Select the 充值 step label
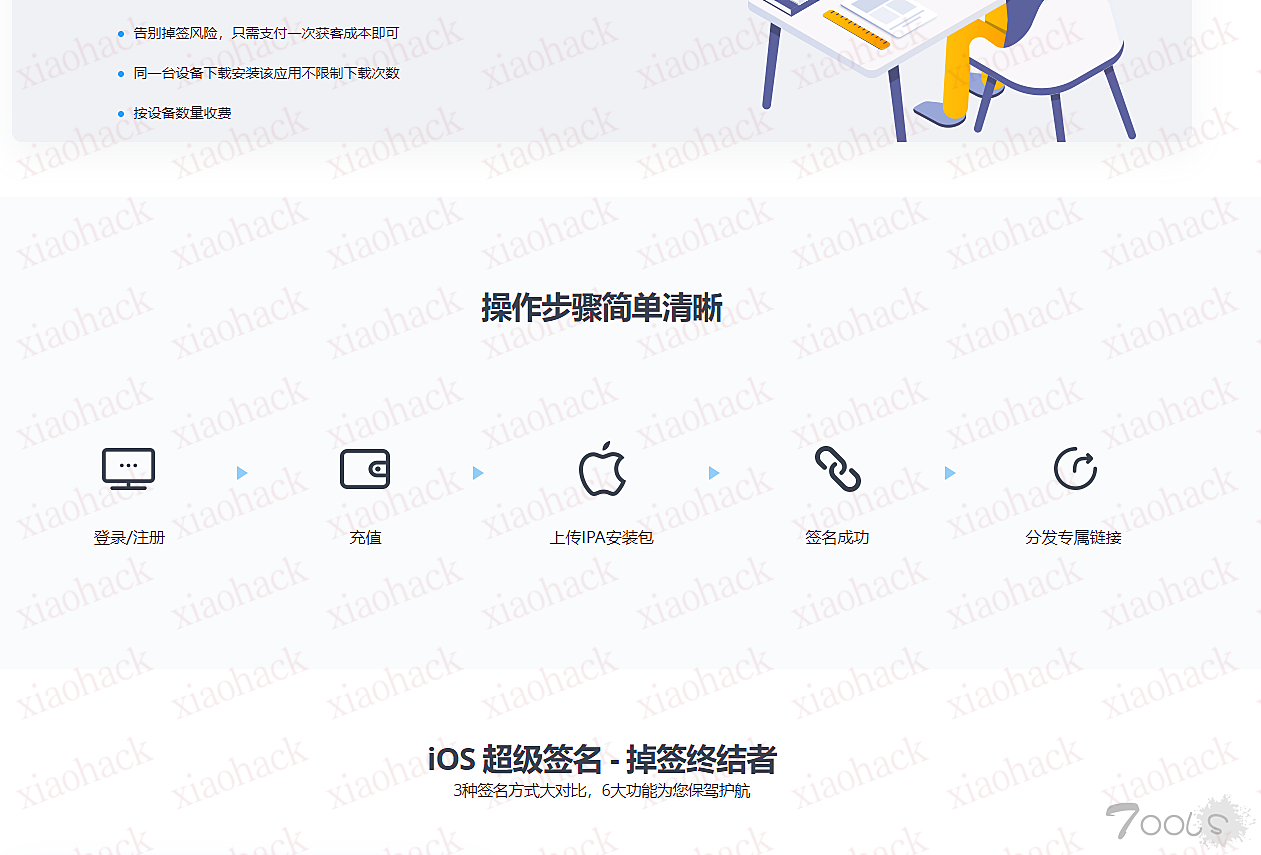Viewport: 1261px width, 855px height. pyautogui.click(x=365, y=538)
